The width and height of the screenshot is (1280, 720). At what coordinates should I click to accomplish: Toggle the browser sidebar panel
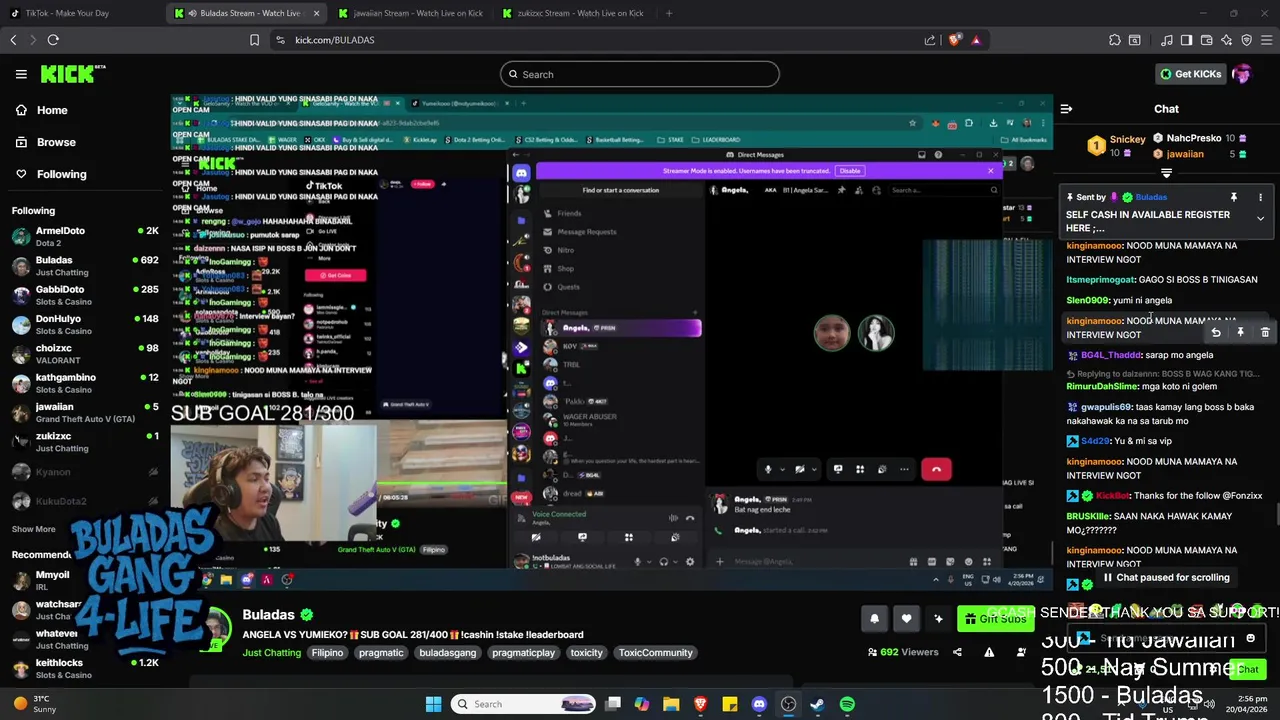(x=1186, y=40)
